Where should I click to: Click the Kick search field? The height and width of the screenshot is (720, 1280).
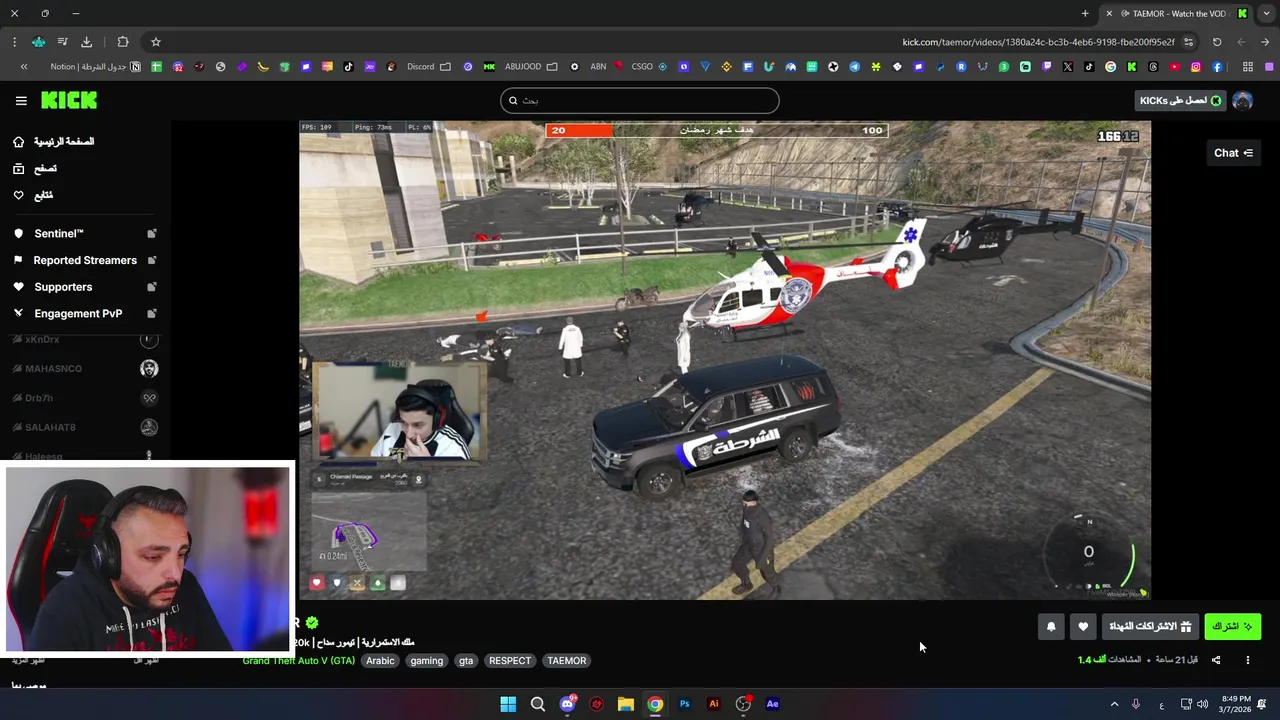coord(640,100)
